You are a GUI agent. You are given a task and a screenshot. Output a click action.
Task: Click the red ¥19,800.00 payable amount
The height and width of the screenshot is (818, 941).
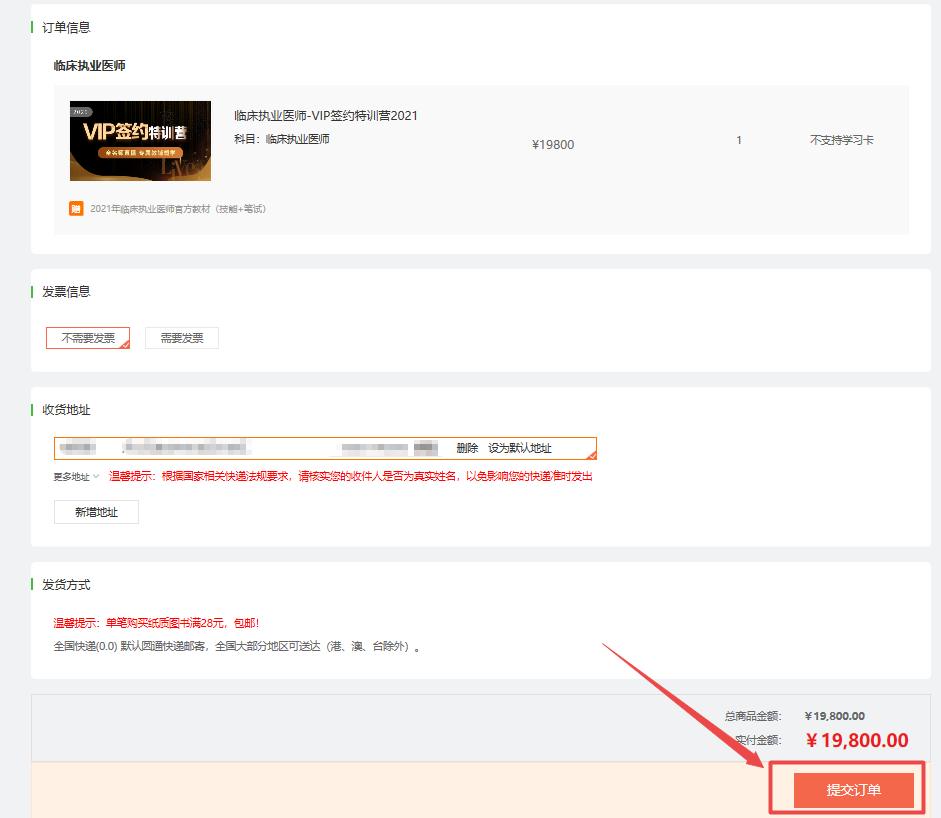point(857,741)
